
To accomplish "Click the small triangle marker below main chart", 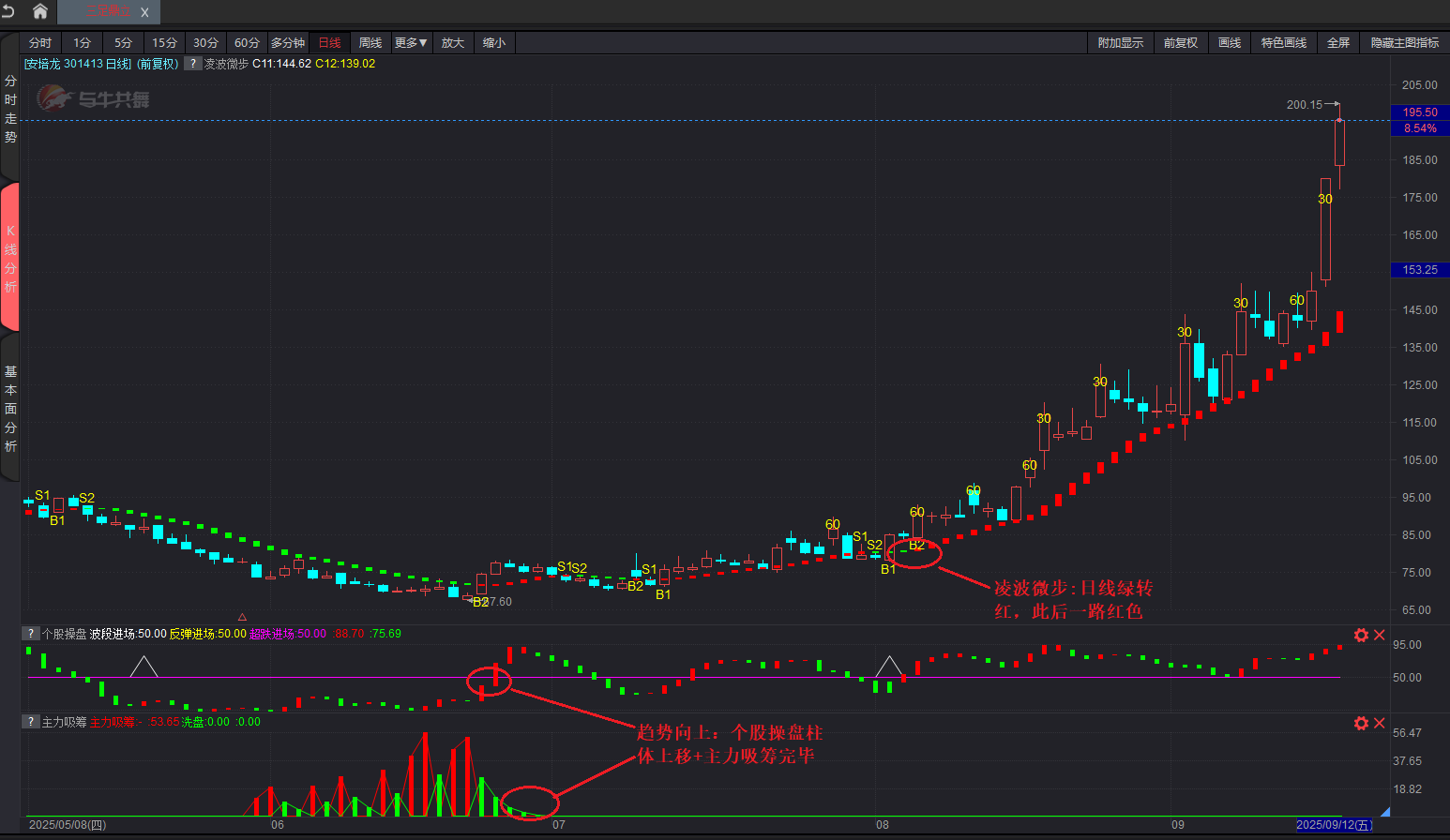I will (242, 617).
